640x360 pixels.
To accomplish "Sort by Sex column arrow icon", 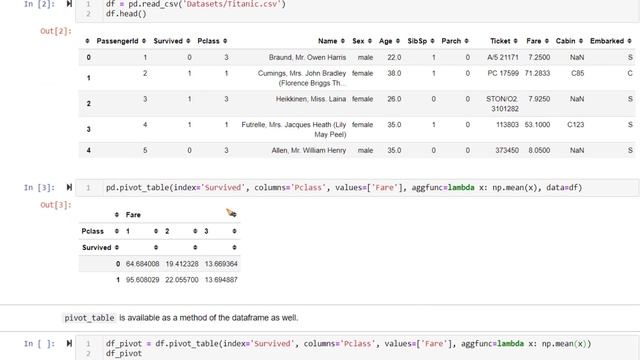I will [x=369, y=41].
